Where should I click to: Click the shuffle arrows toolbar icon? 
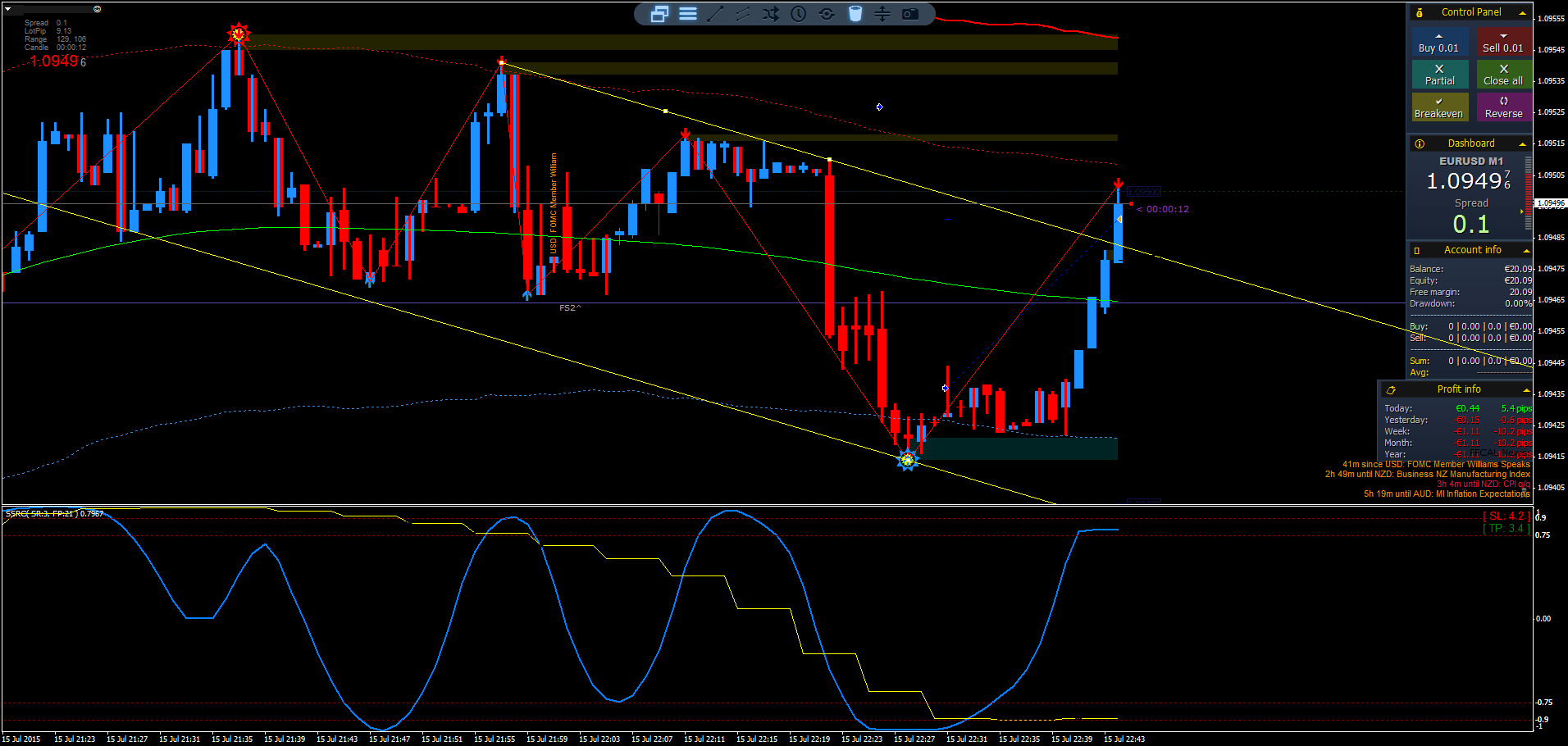tap(771, 14)
